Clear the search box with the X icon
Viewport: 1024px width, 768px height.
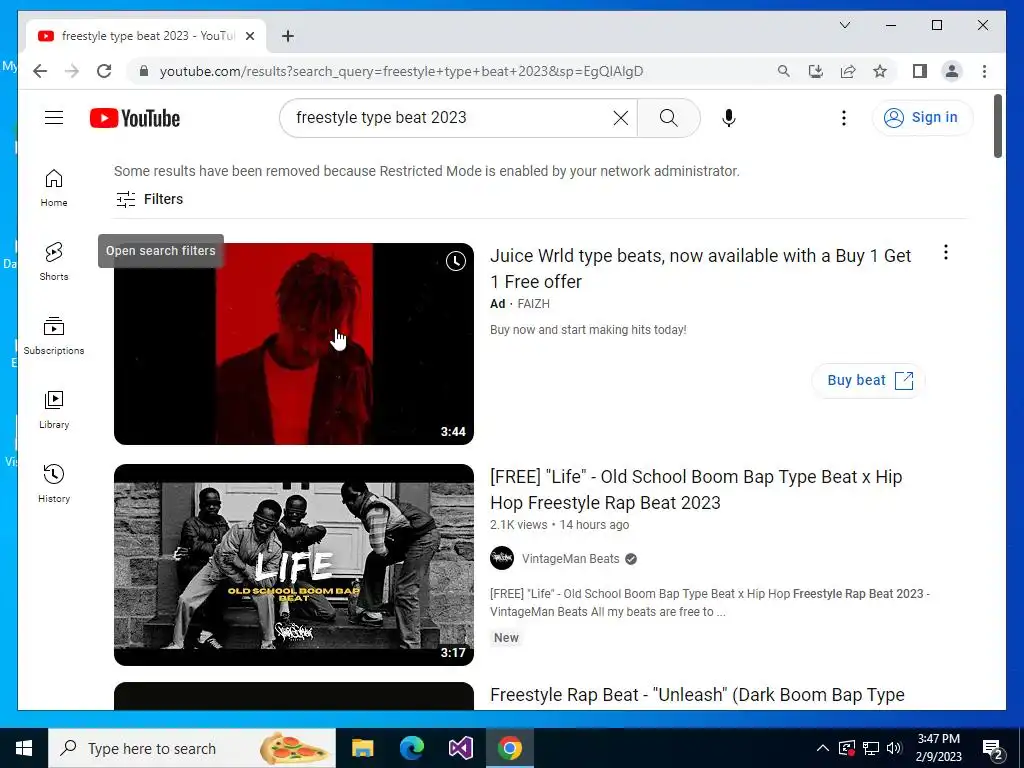click(x=620, y=118)
